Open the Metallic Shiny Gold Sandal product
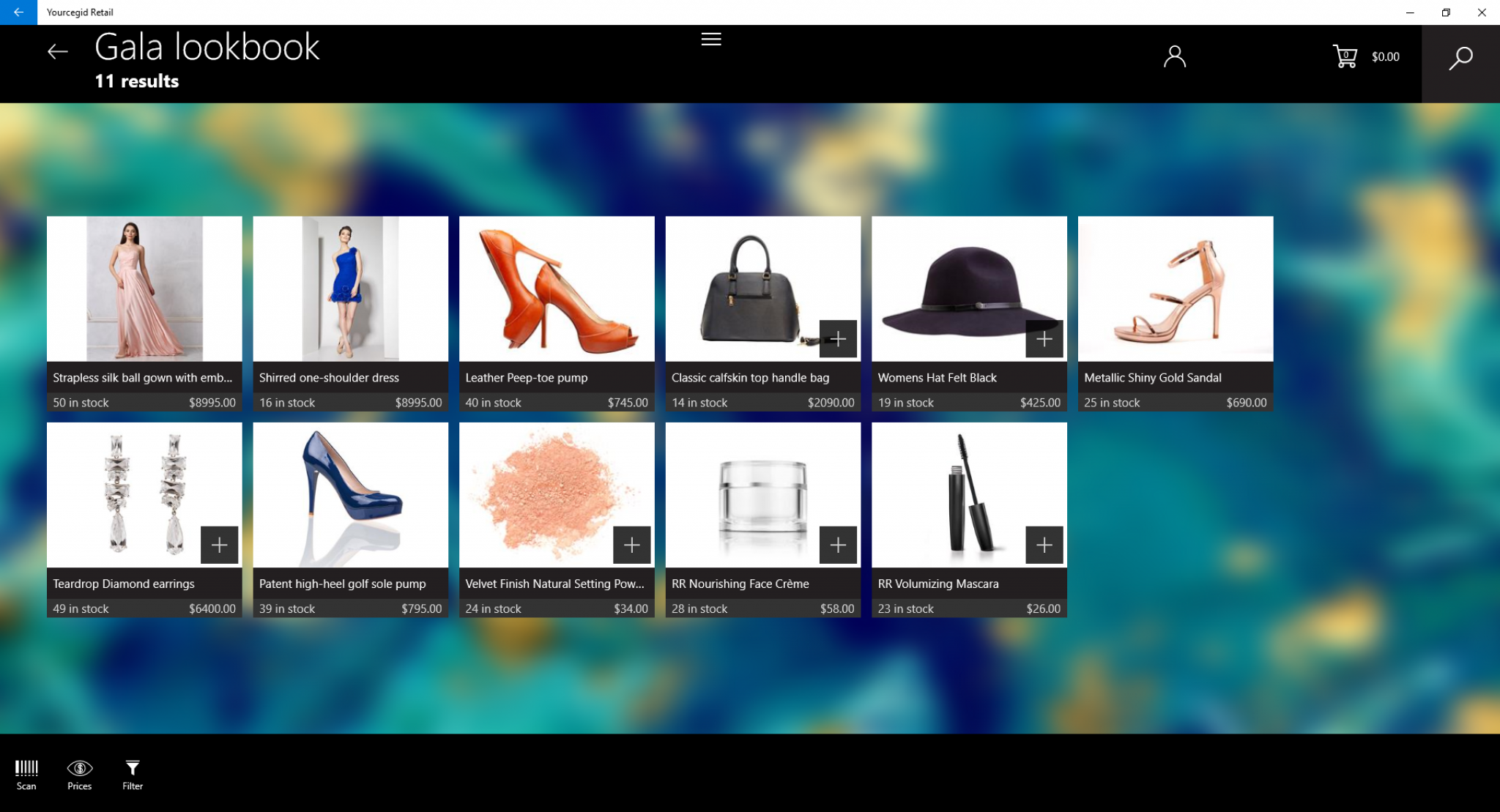 click(1175, 289)
